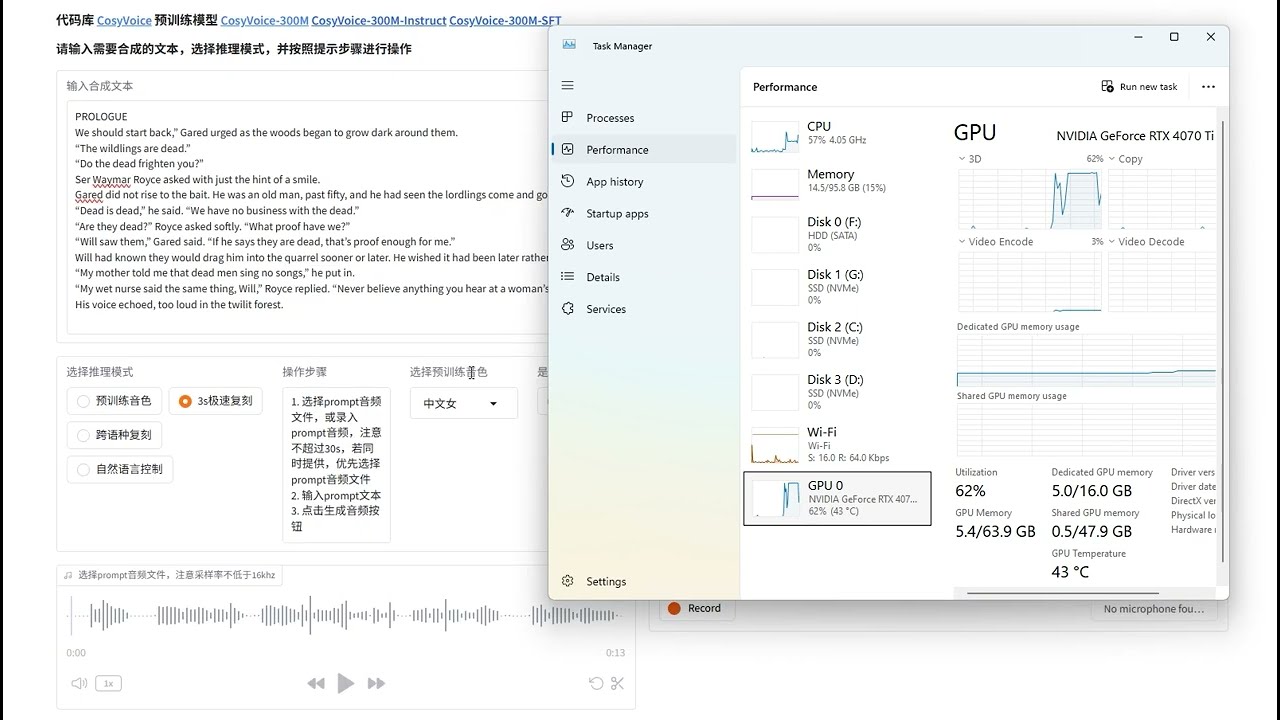The height and width of the screenshot is (720, 1280).
Task: Click the Run new task button label
Action: tap(1149, 87)
